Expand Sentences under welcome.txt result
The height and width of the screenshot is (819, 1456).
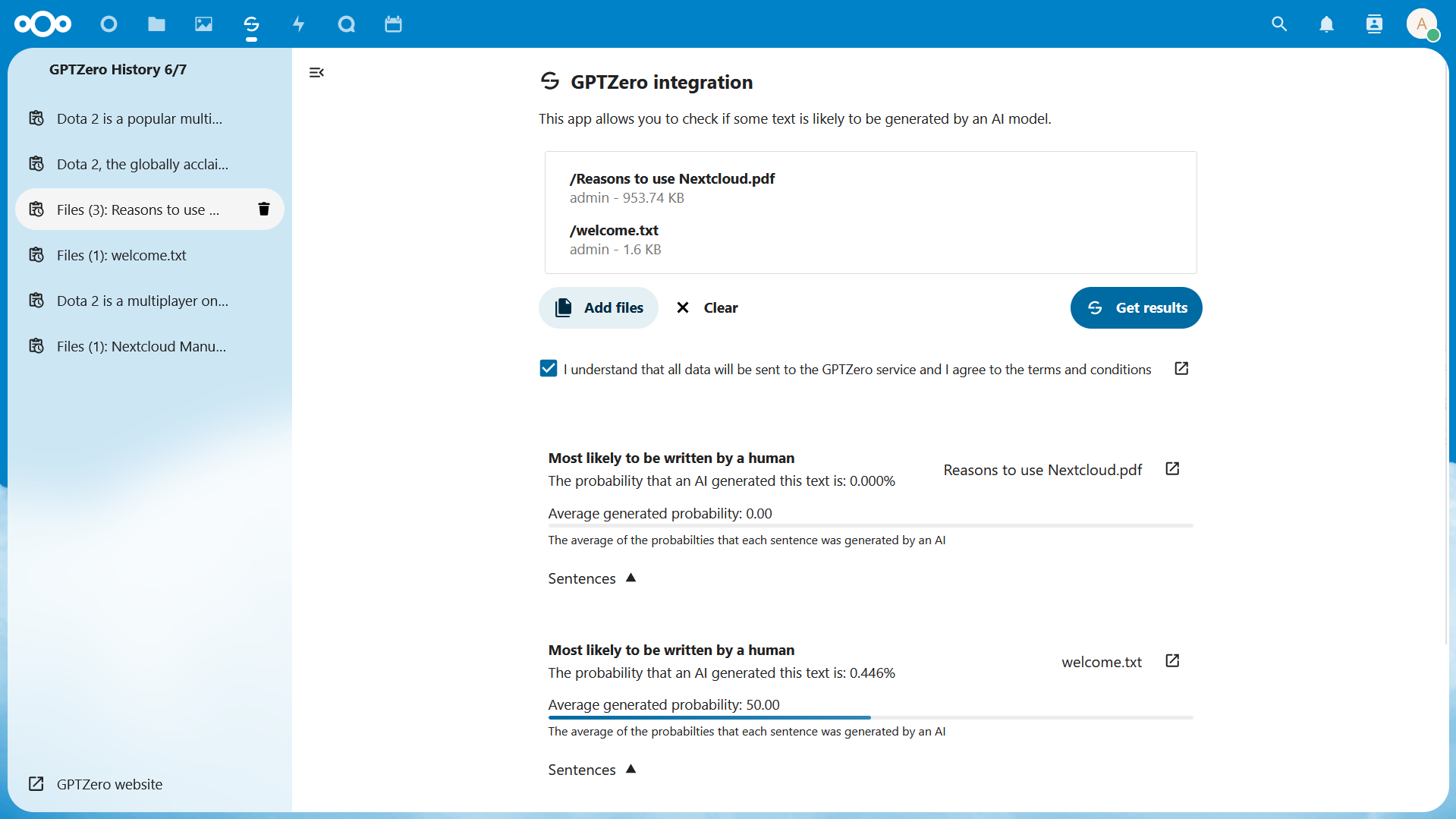593,770
